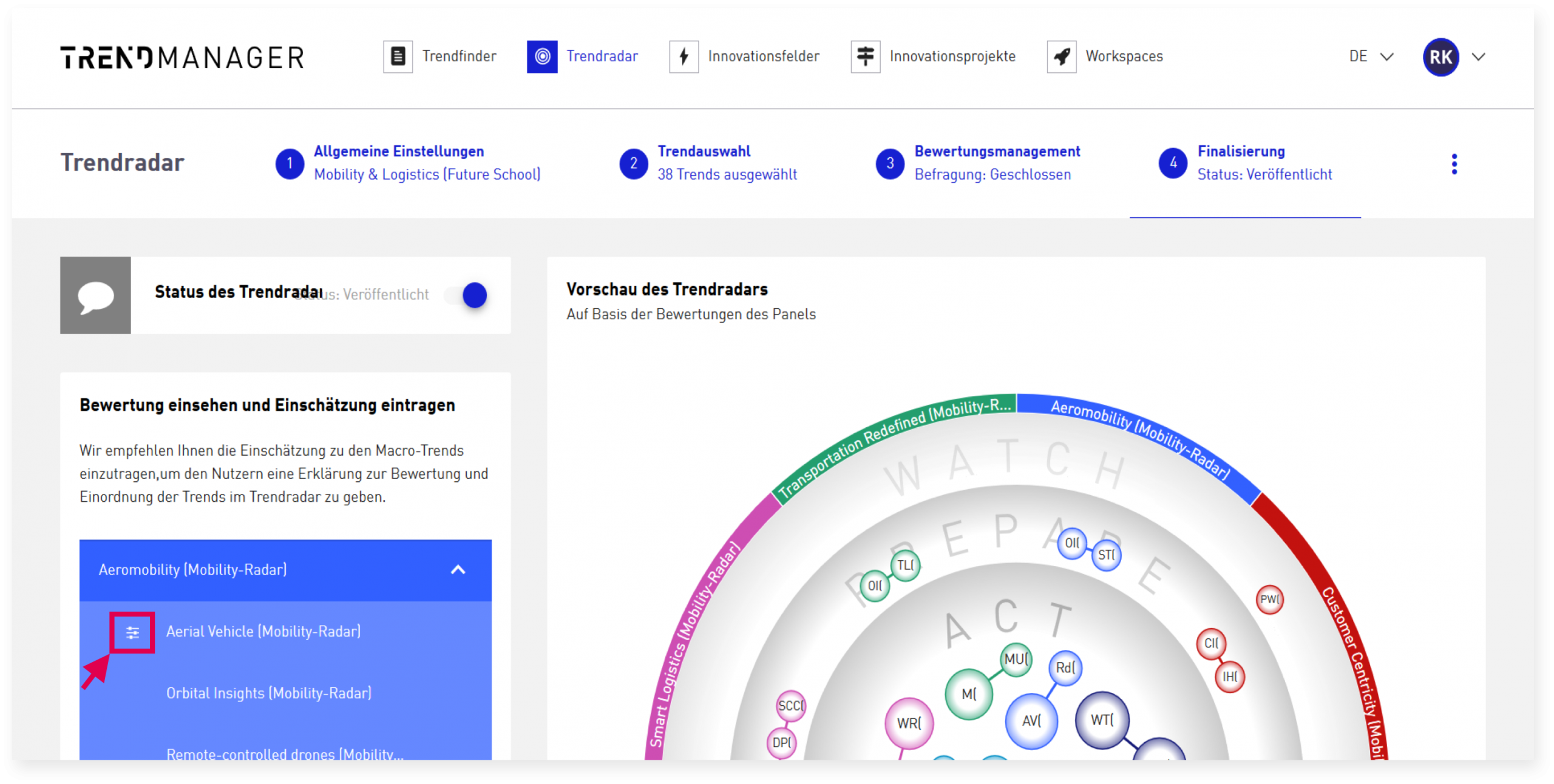
Task: Expand the RK user account menu
Action: tap(1453, 56)
